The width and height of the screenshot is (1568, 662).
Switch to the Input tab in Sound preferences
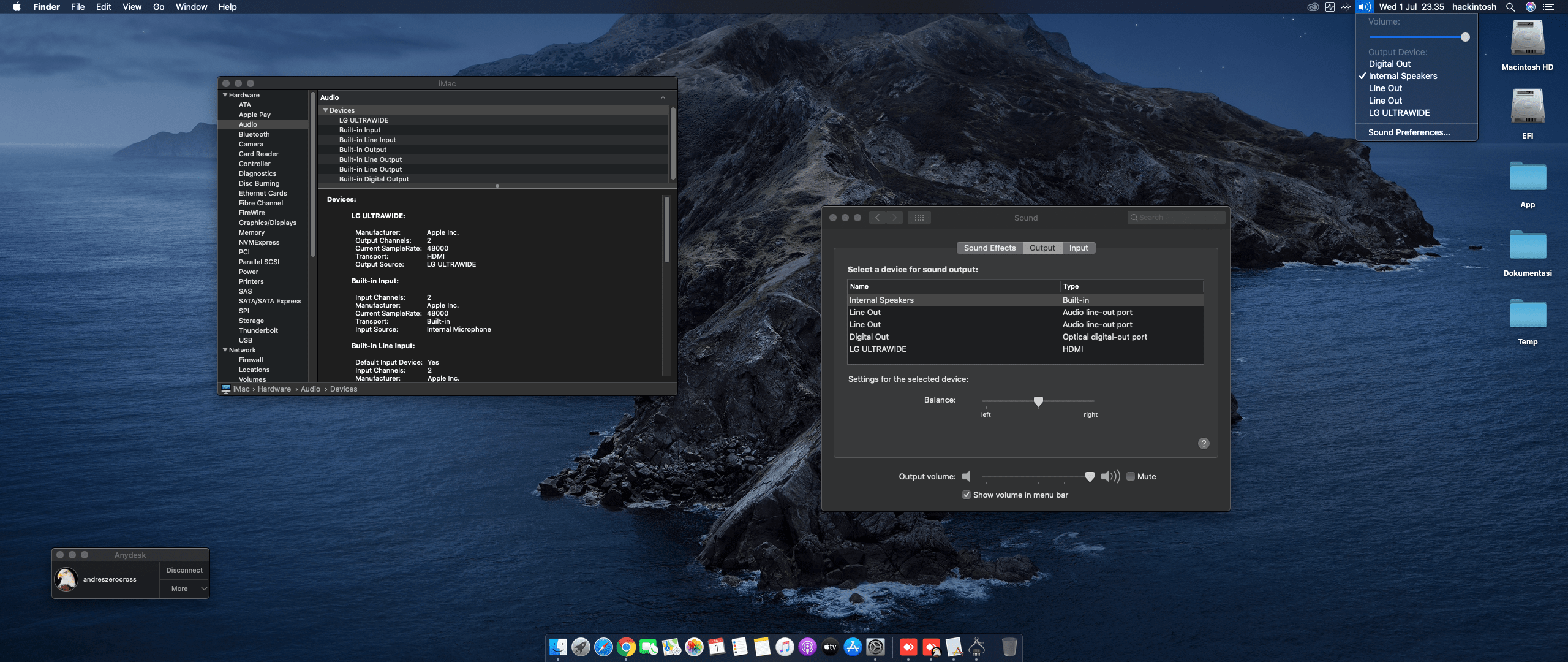[x=1079, y=248]
